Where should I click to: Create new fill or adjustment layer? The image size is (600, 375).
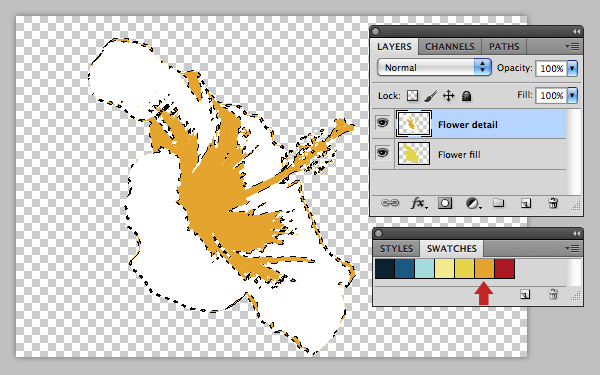coord(473,203)
